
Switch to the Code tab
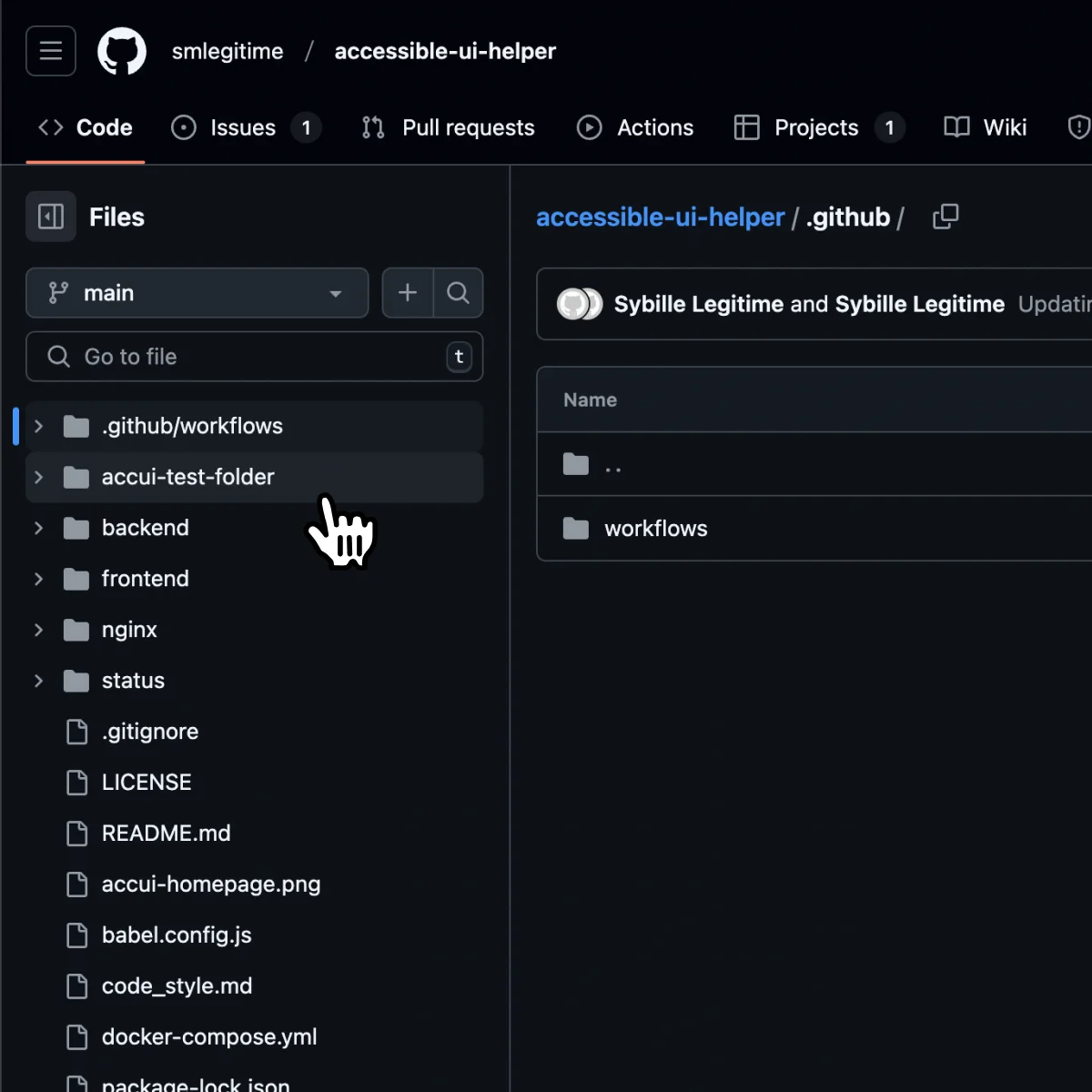86,127
